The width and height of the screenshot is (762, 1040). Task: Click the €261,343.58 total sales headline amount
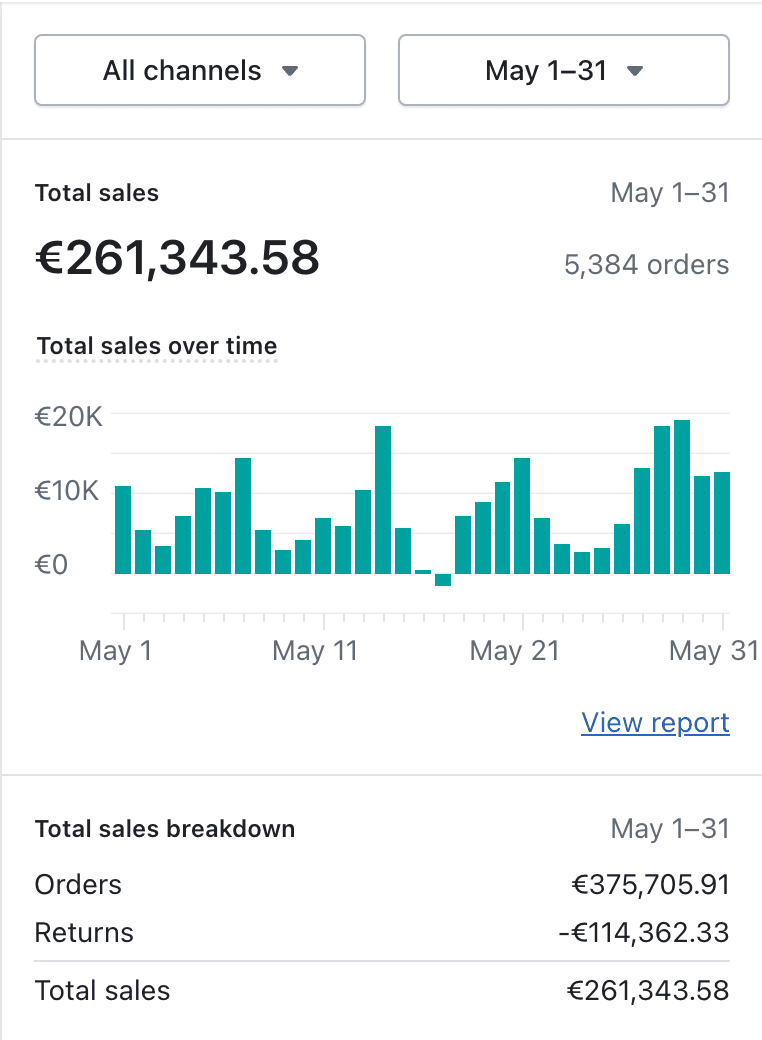click(x=178, y=257)
